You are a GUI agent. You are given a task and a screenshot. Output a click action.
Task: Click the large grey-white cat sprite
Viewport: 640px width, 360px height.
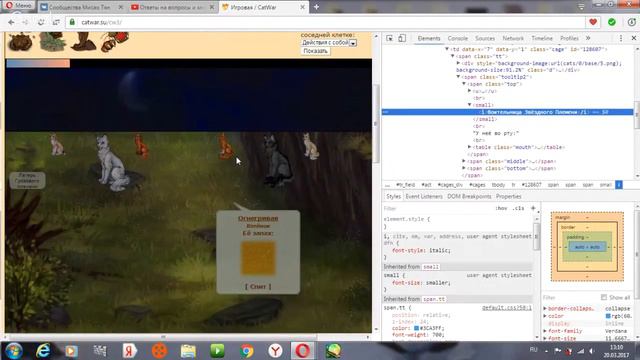[111, 163]
